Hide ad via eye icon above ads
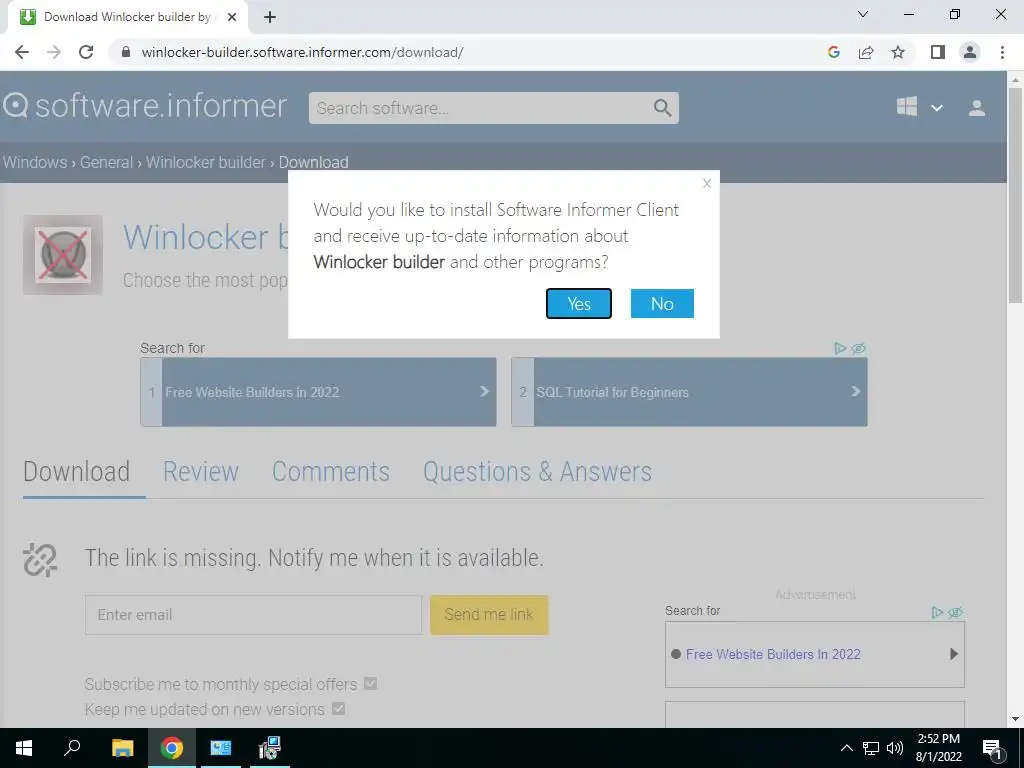The image size is (1024, 768). pos(859,349)
